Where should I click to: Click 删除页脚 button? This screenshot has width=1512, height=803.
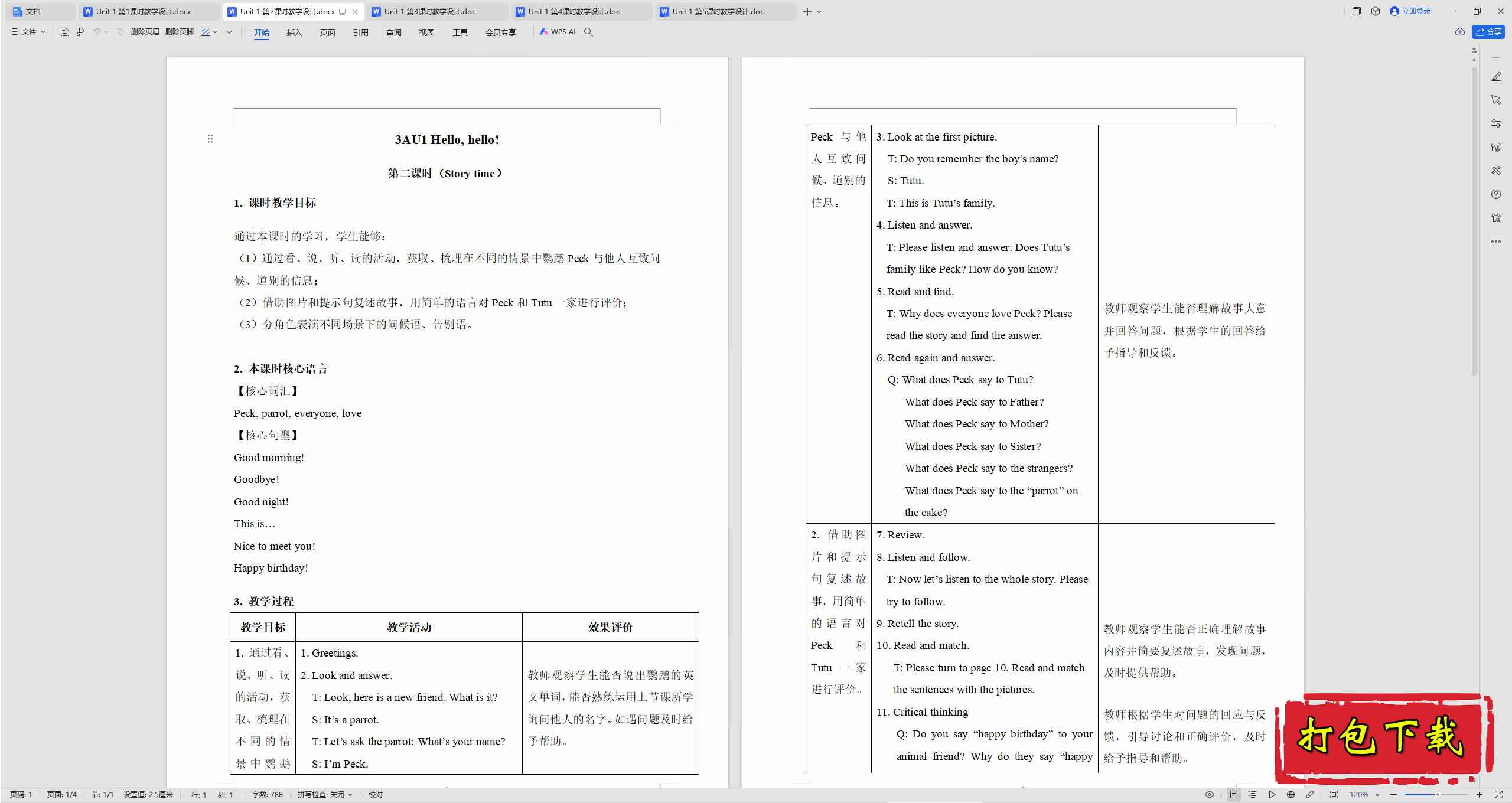pyautogui.click(x=180, y=32)
